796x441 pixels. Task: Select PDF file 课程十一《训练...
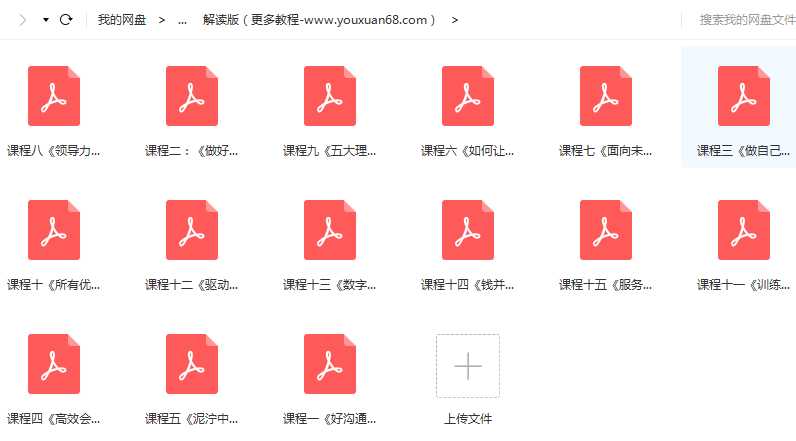(743, 231)
